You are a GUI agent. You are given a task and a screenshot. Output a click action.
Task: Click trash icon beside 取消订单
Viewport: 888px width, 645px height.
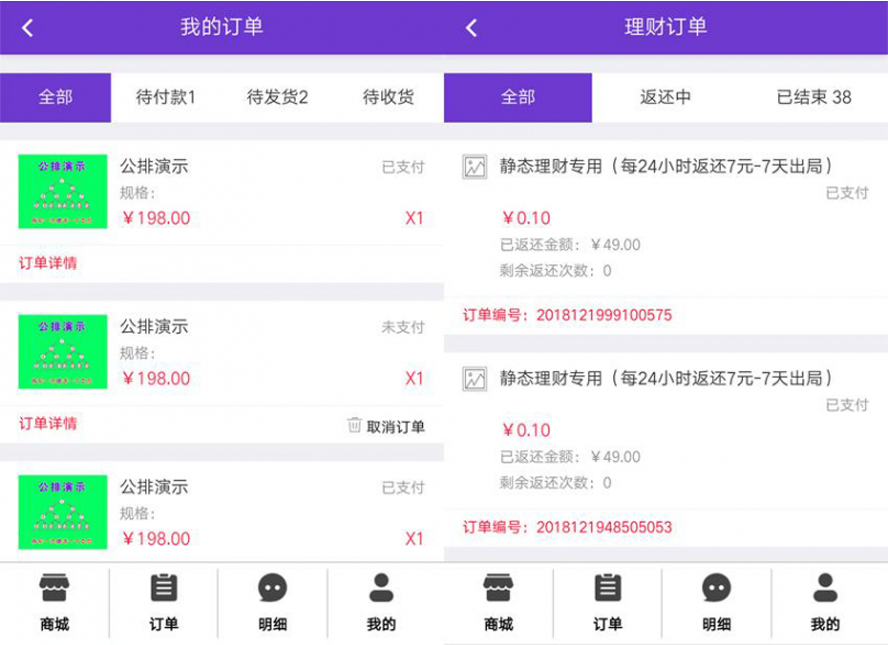[354, 426]
